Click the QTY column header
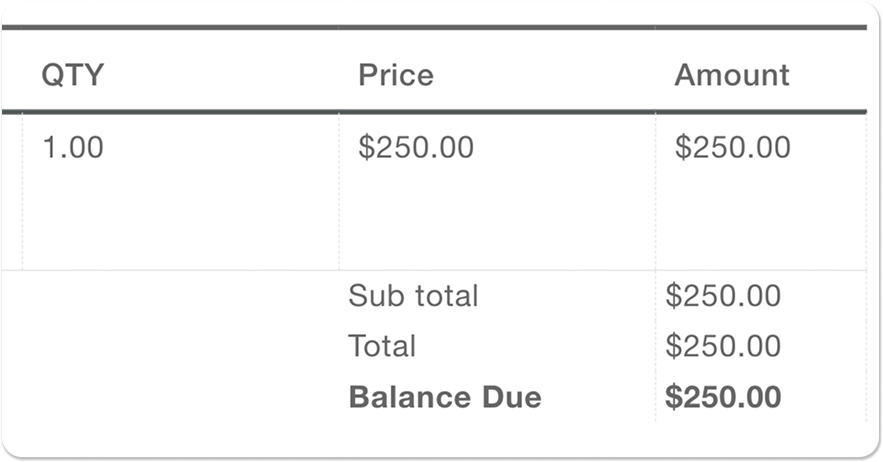Image resolution: width=883 pixels, height=462 pixels. pos(73,75)
